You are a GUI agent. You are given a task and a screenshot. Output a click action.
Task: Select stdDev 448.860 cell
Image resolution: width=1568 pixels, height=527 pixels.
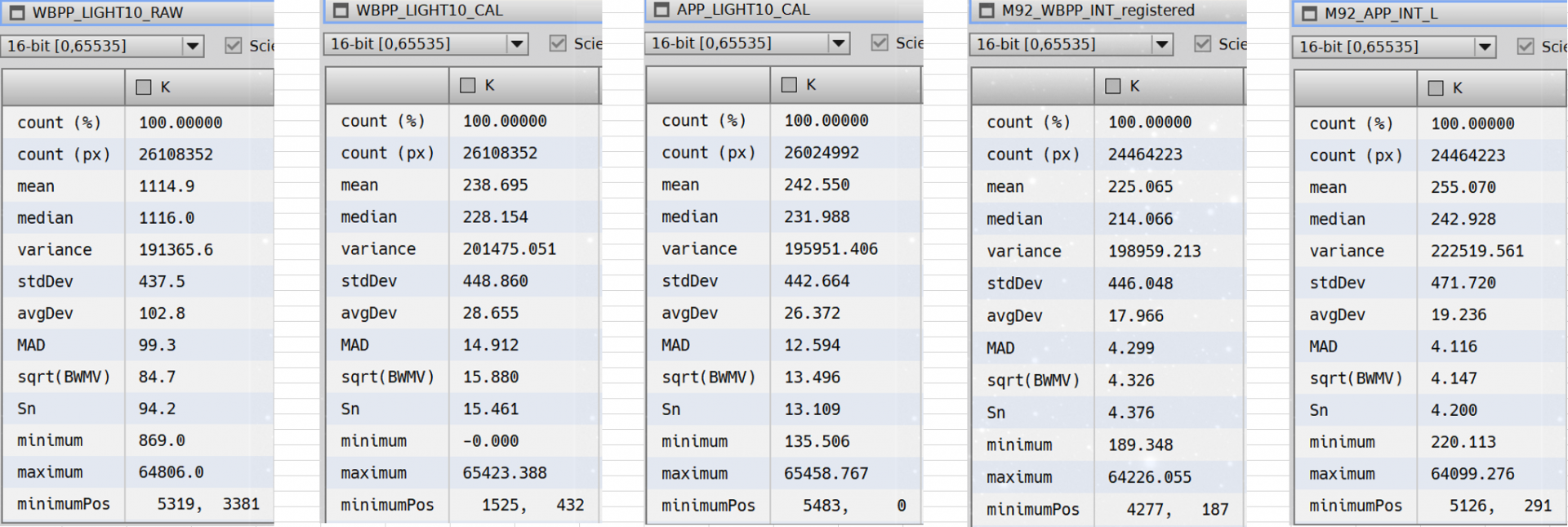(x=495, y=281)
